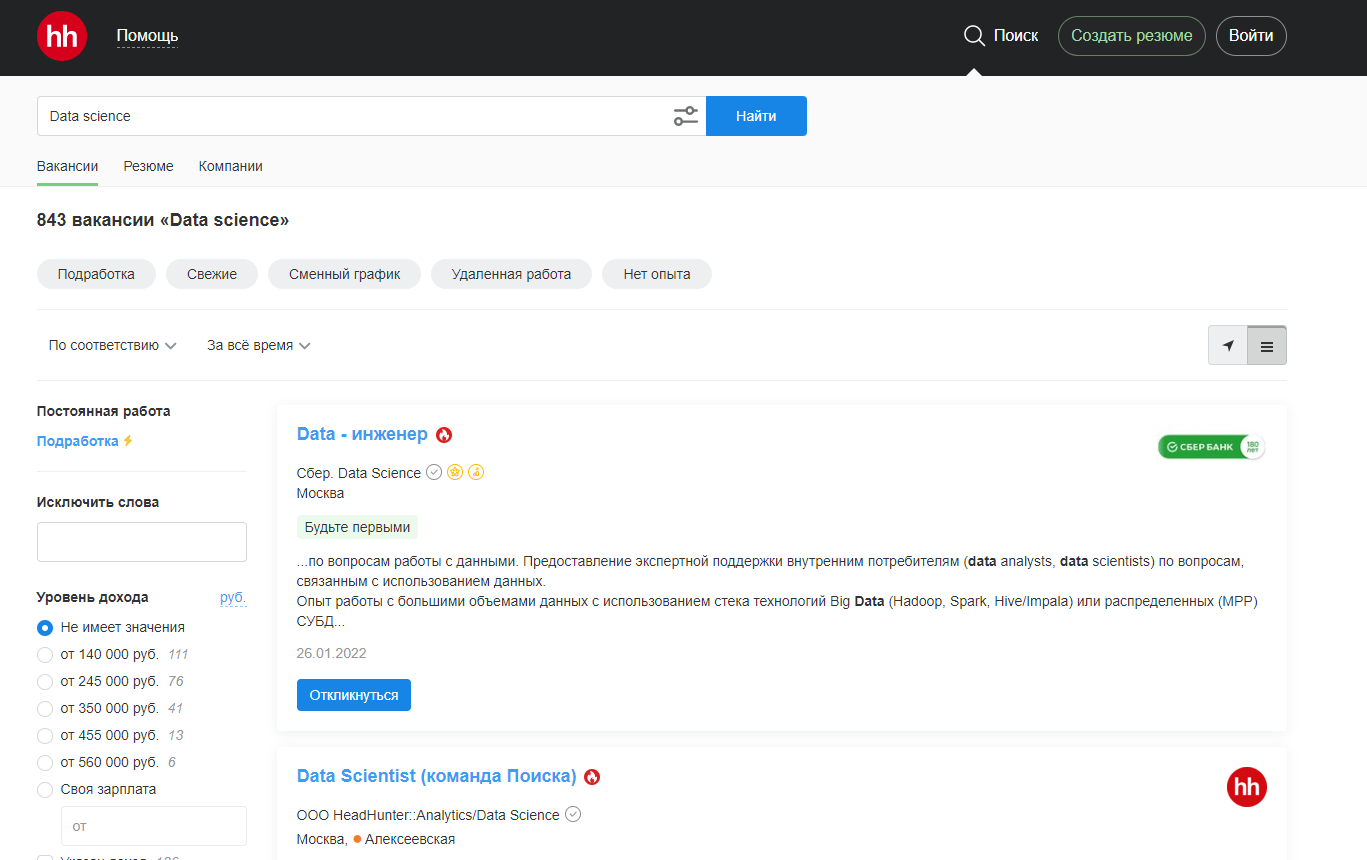
Task: Select income from 140 000 руб.
Action: click(x=45, y=655)
